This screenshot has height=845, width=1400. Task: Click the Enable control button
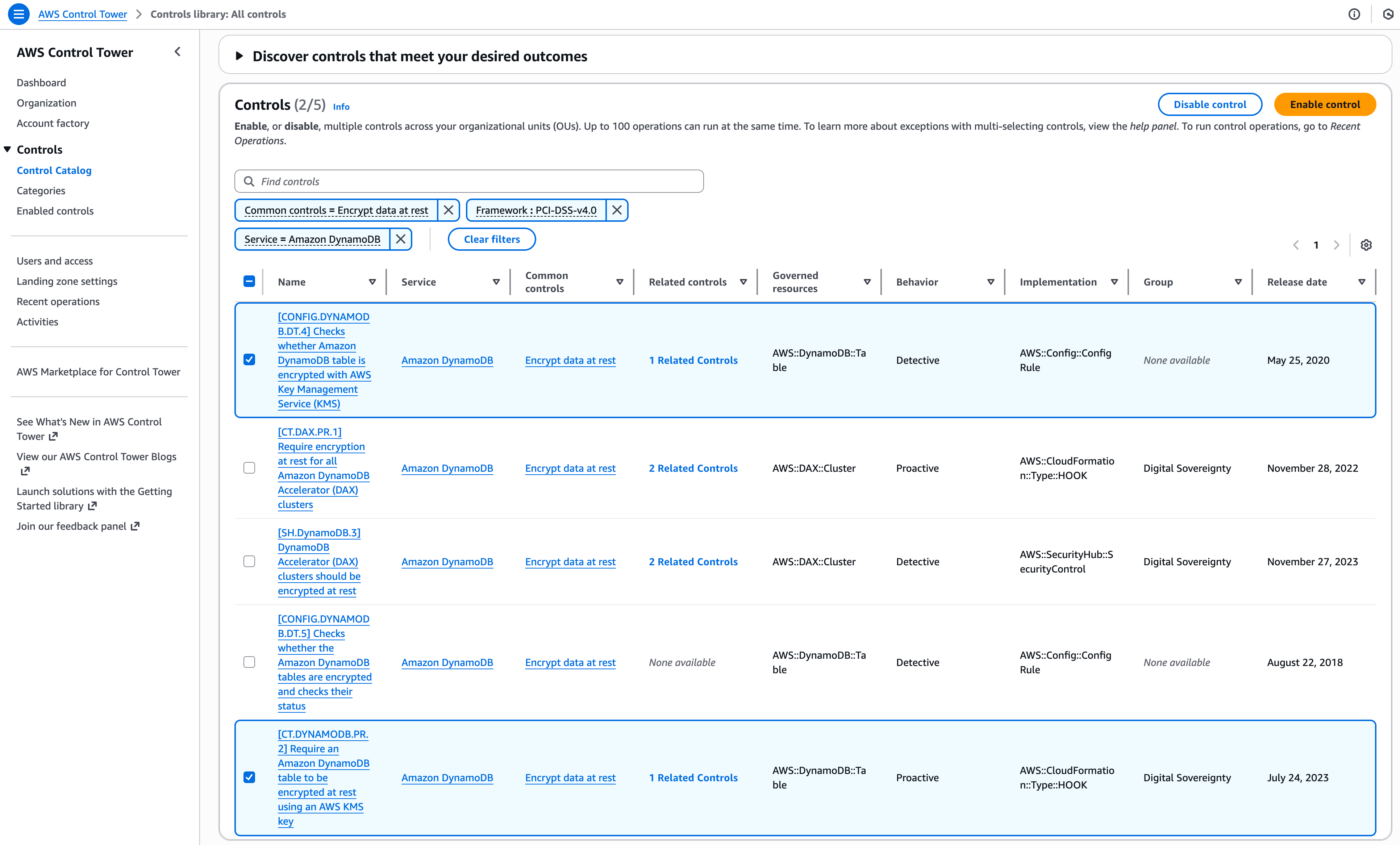coord(1324,105)
